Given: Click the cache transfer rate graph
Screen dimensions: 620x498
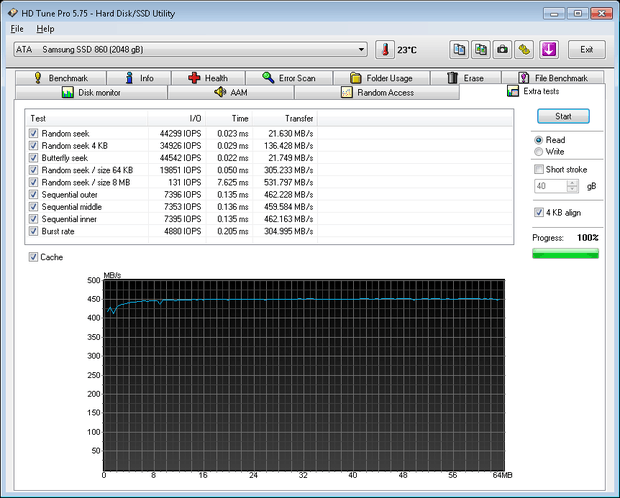Looking at the screenshot, I should tap(304, 375).
